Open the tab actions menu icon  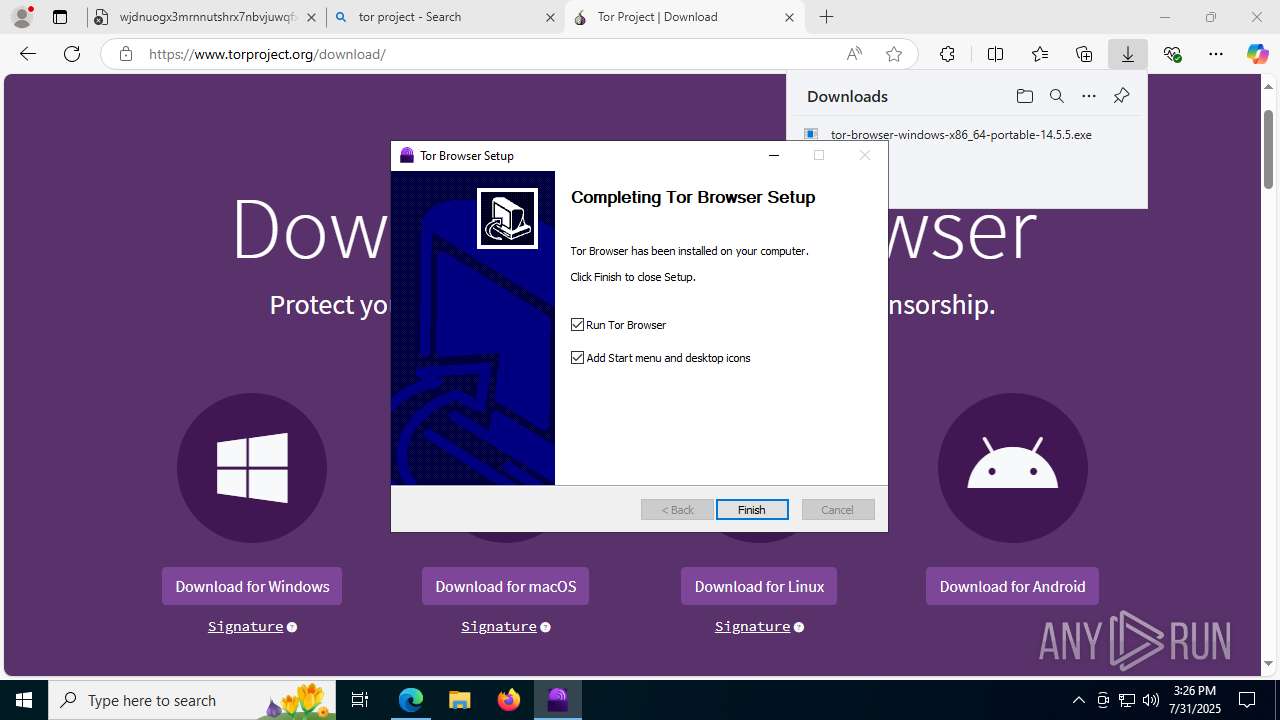coord(60,17)
